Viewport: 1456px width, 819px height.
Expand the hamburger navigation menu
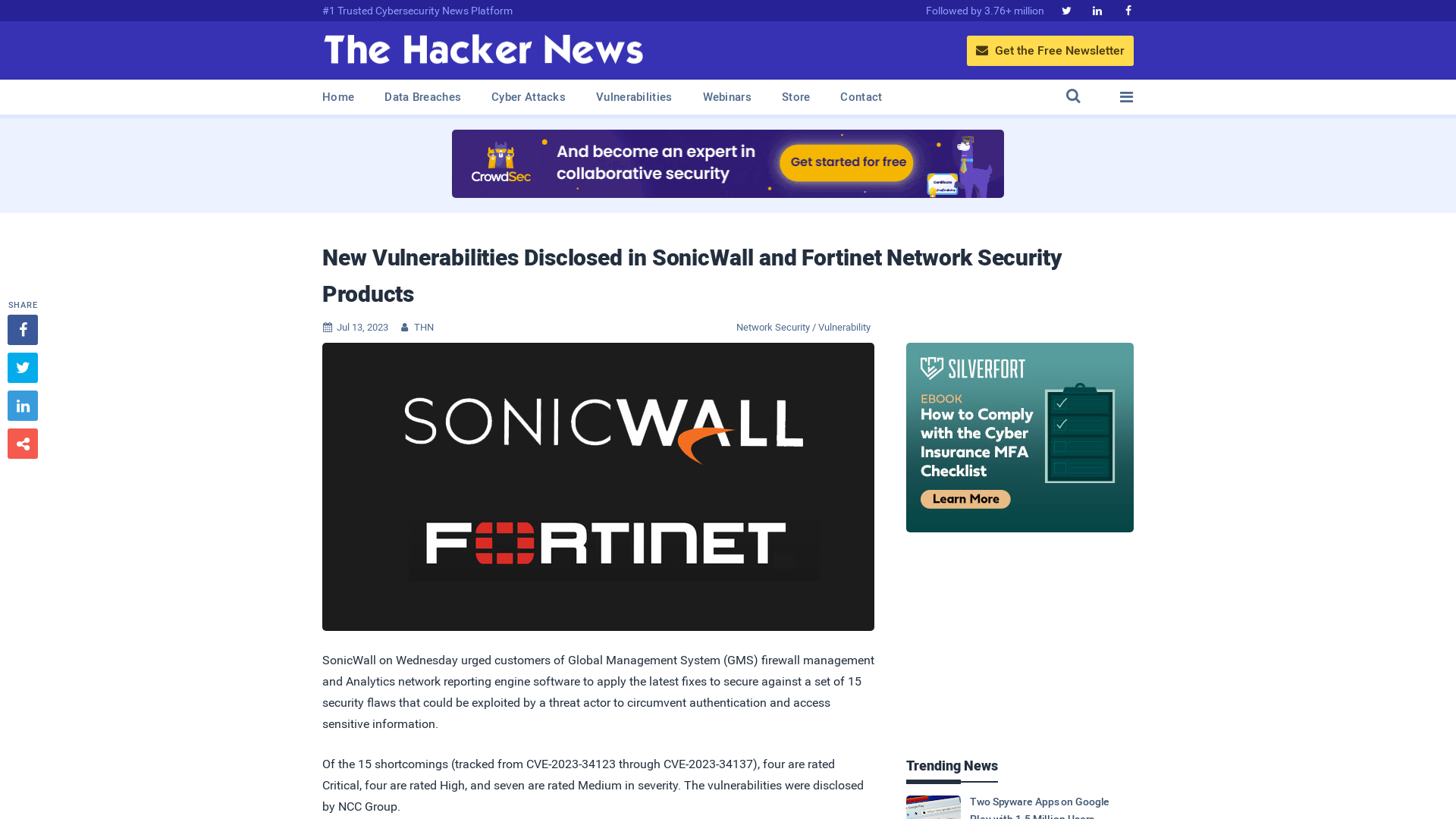1127,96
